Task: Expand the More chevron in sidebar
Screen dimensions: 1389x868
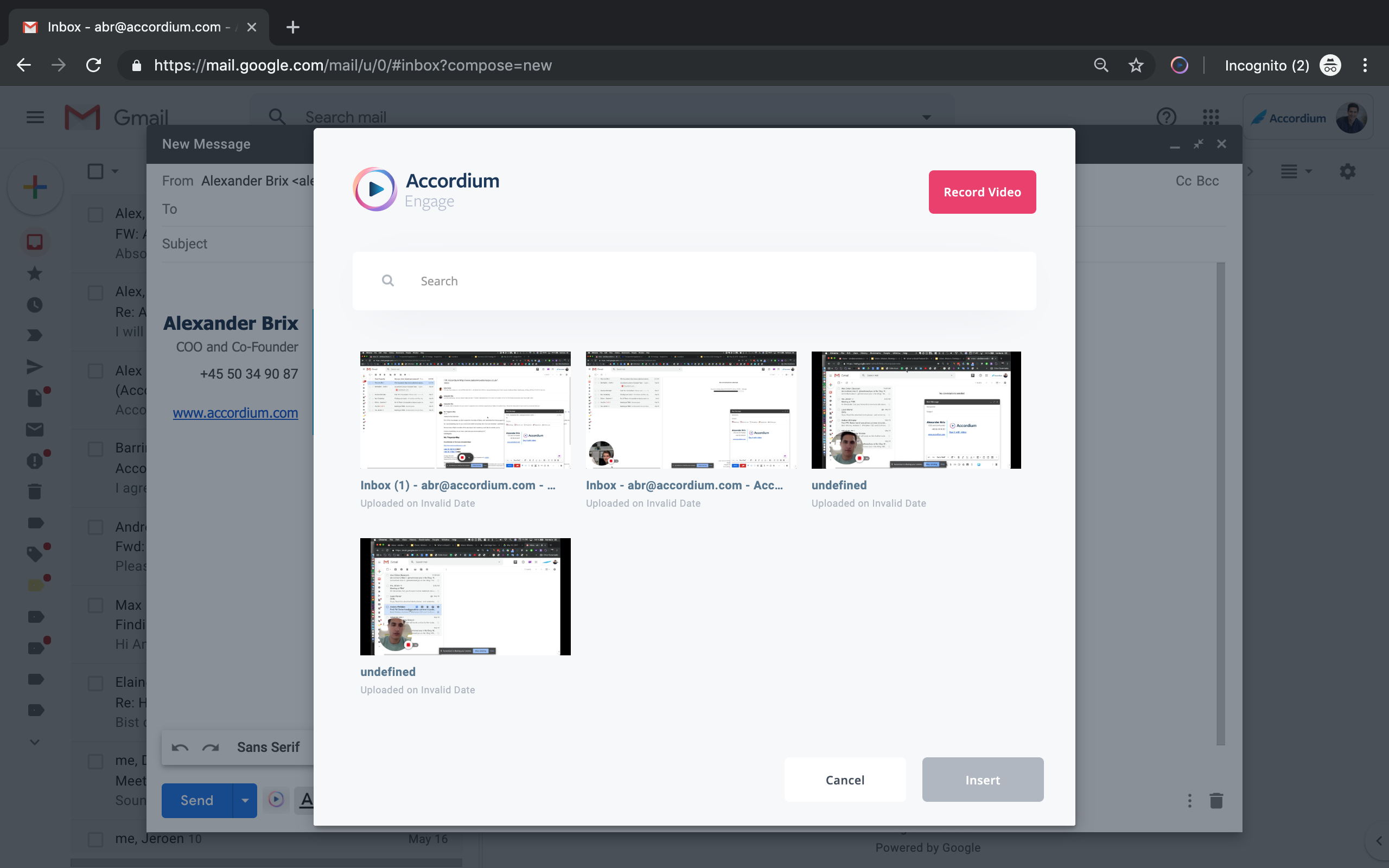Action: (x=35, y=742)
